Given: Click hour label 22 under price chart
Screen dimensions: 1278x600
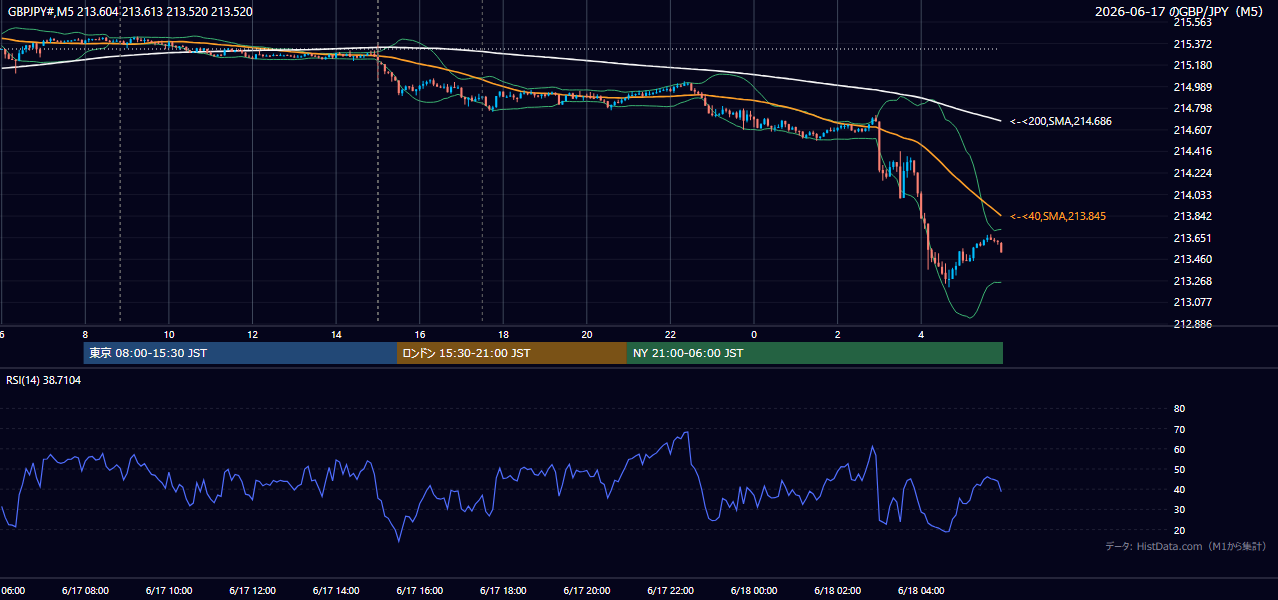Looking at the screenshot, I should click(671, 335).
